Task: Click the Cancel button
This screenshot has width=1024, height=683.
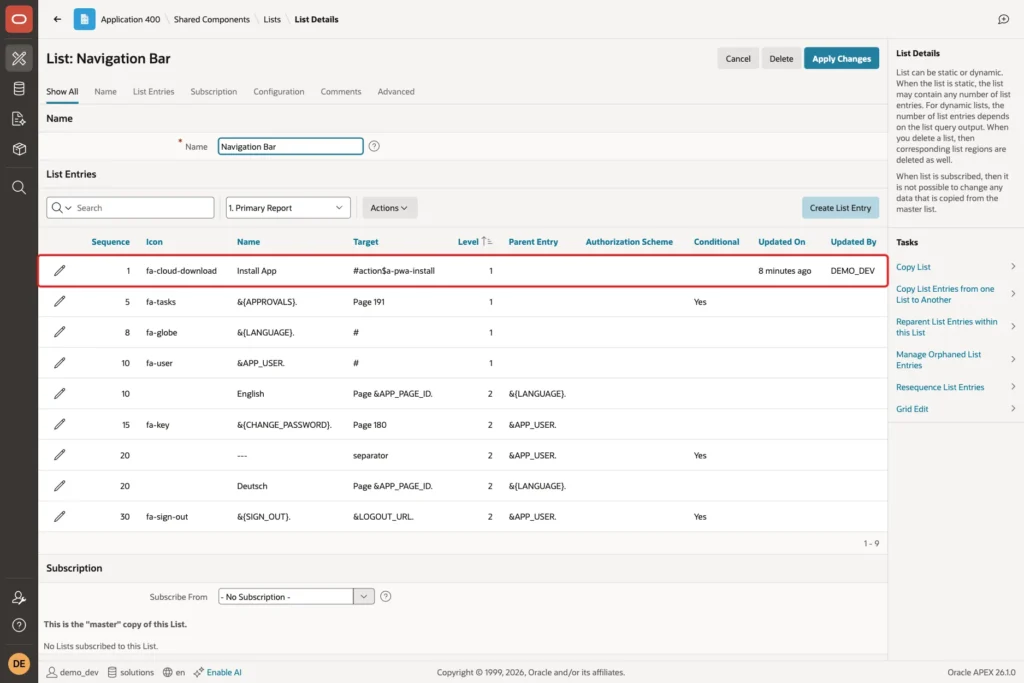Action: (738, 58)
